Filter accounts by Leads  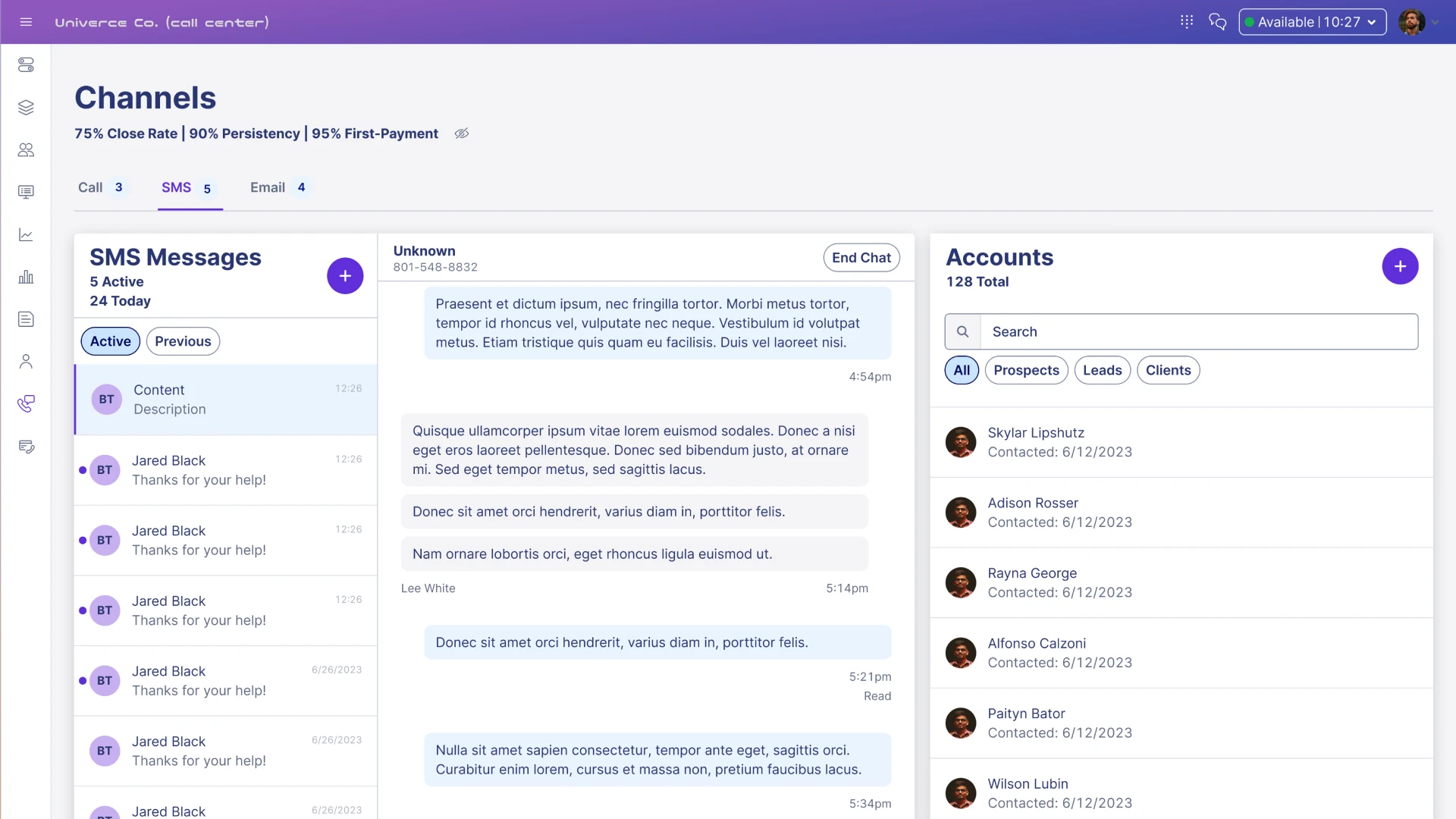click(1102, 370)
